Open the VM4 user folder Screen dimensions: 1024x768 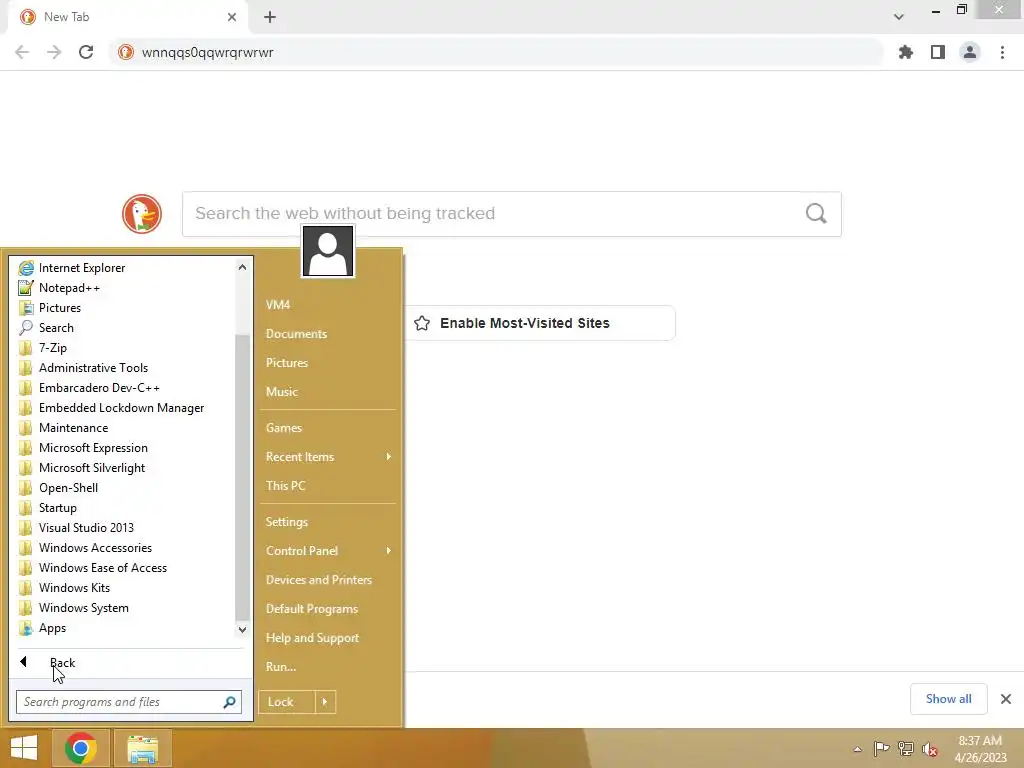(x=278, y=305)
